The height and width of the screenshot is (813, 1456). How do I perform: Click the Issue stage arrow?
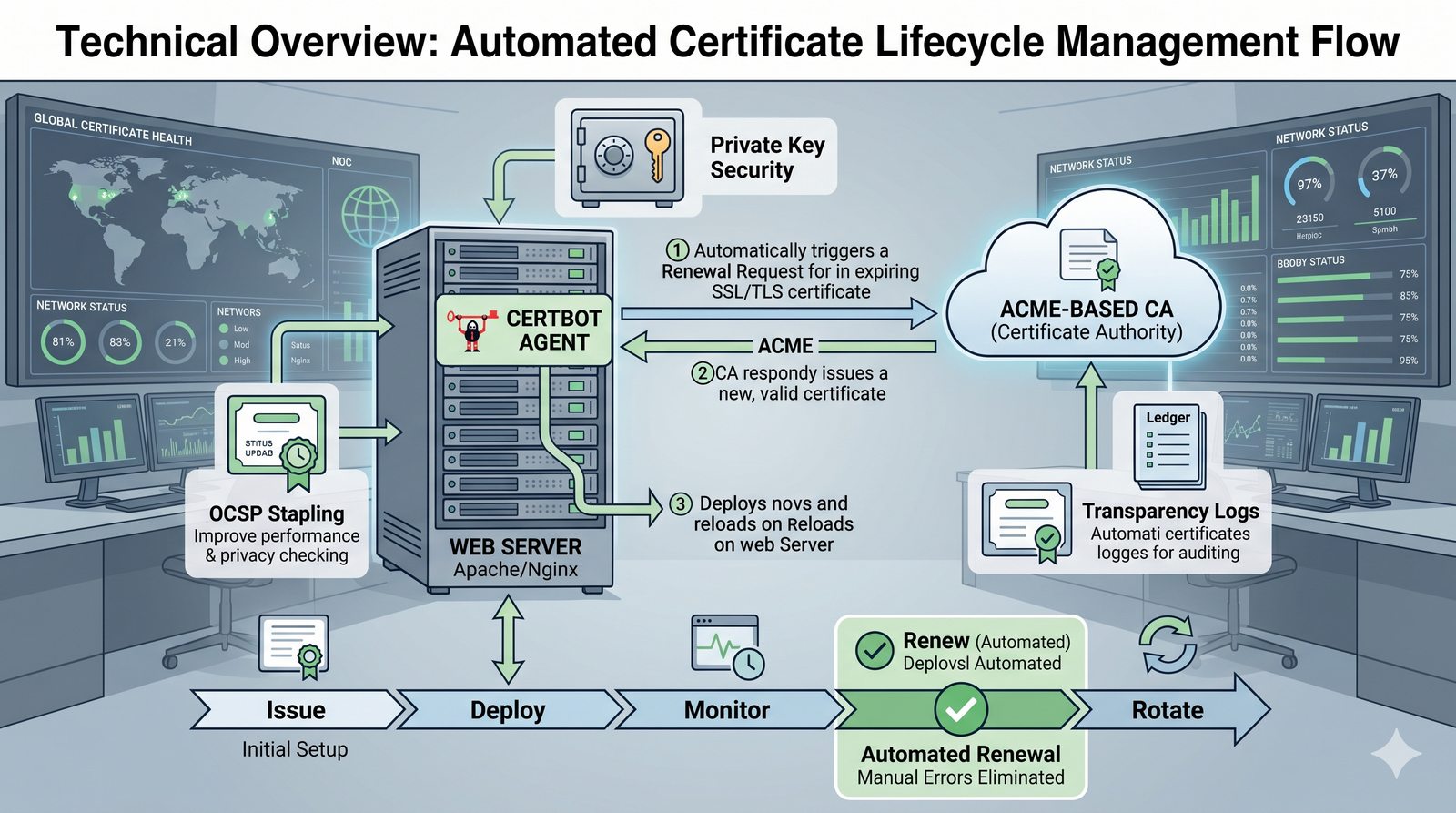(296, 710)
